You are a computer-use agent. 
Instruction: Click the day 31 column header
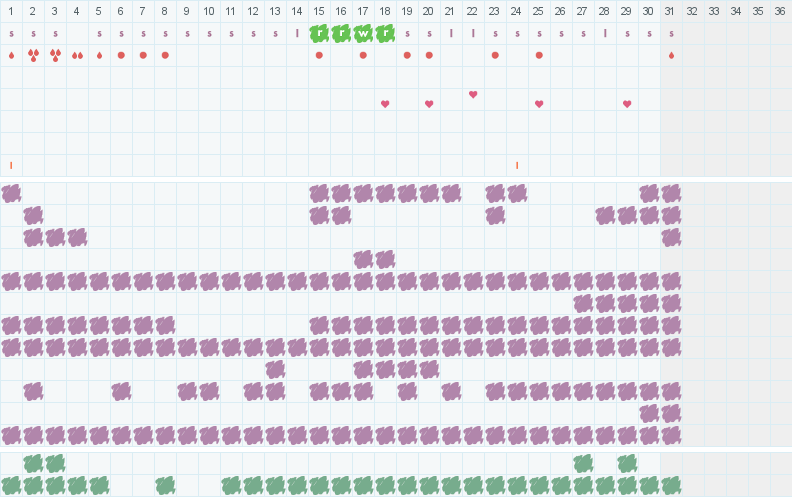click(670, 11)
